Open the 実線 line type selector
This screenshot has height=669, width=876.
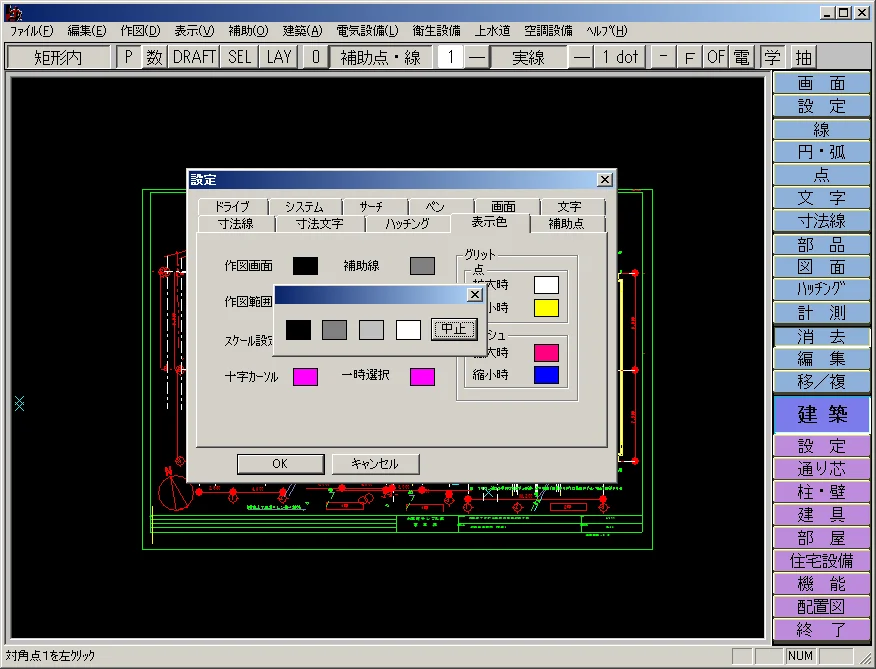528,57
